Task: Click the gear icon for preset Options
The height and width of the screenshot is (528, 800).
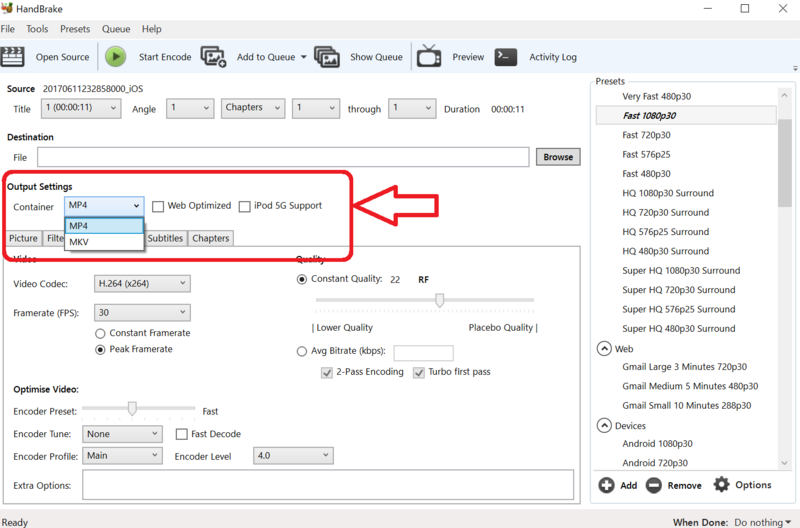Action: (x=721, y=484)
